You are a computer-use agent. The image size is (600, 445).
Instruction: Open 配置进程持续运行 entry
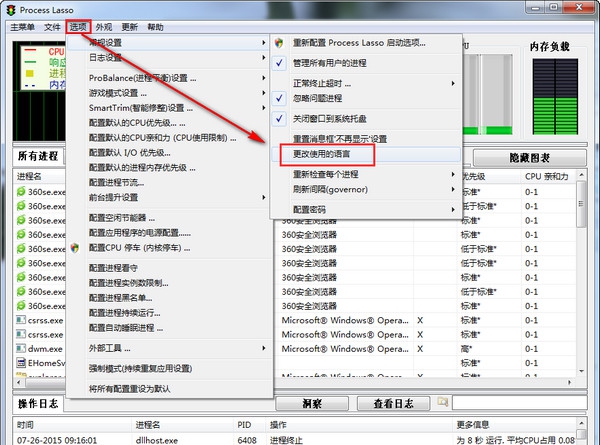point(168,313)
